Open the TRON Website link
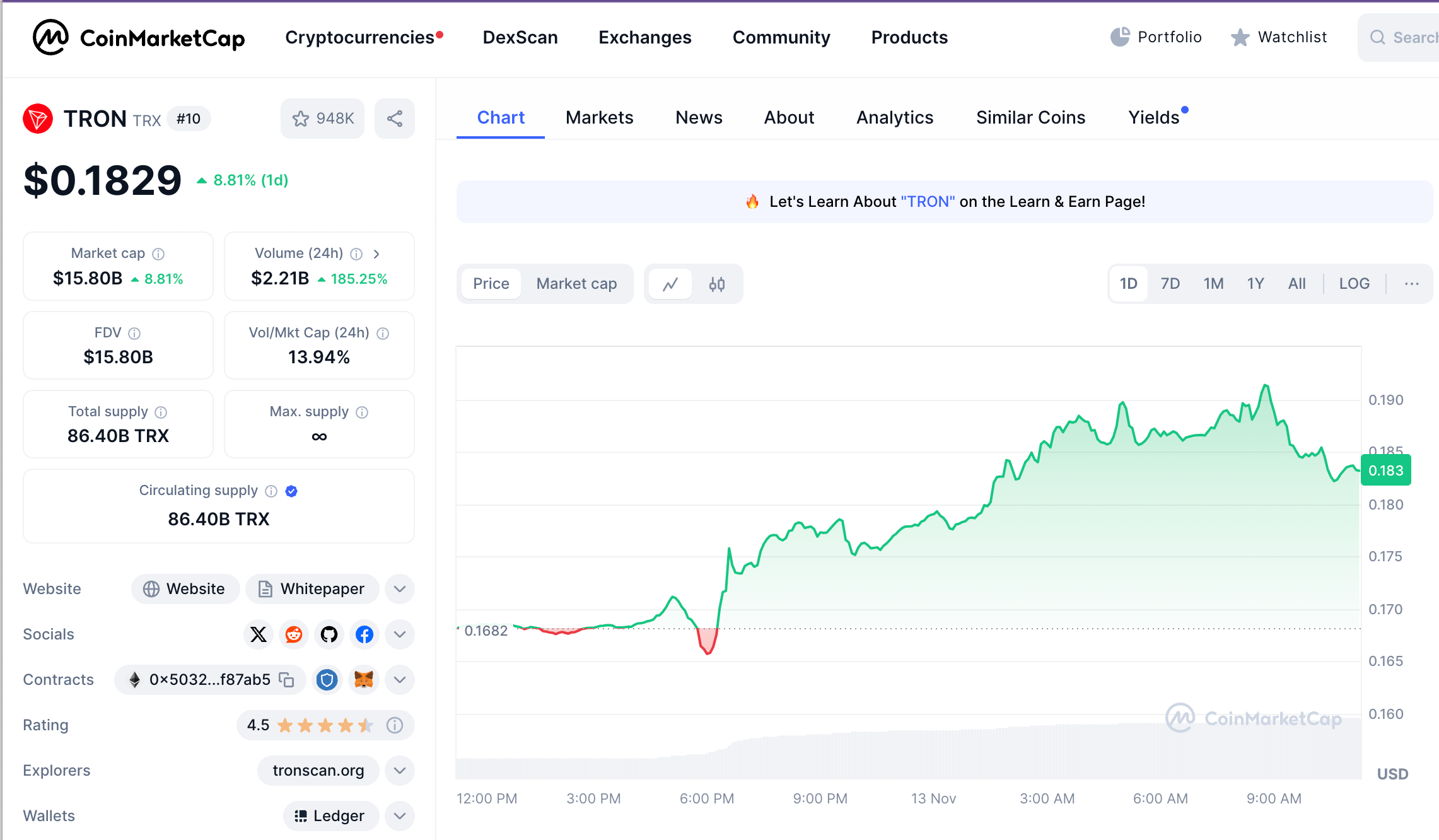This screenshot has height=840, width=1439. pyautogui.click(x=185, y=589)
